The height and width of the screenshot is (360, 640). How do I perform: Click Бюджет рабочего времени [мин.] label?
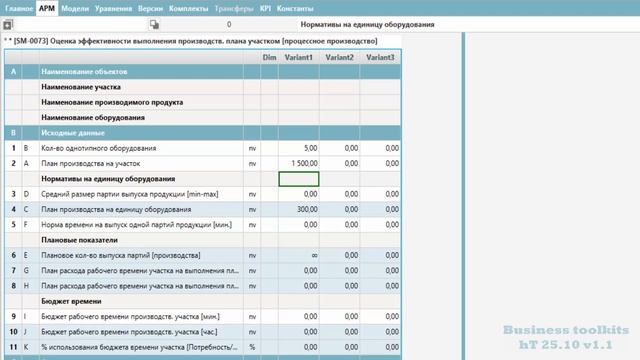[131, 317]
